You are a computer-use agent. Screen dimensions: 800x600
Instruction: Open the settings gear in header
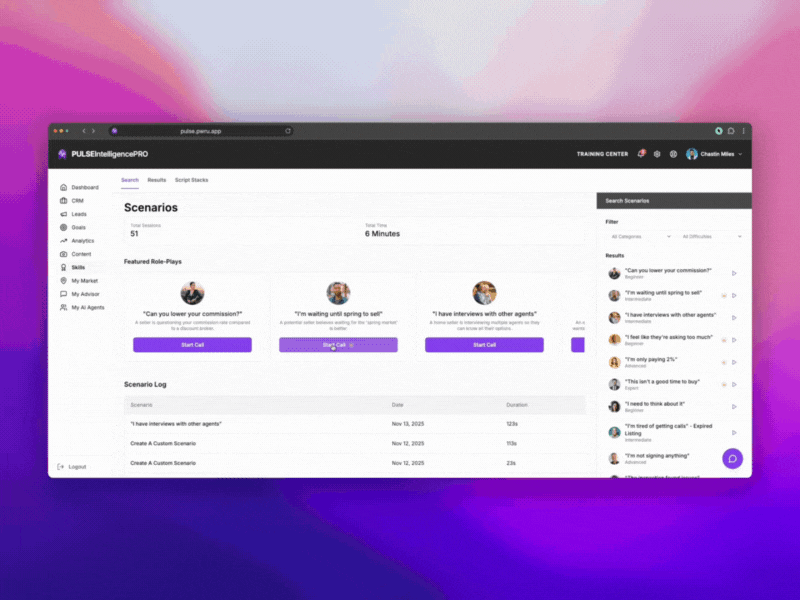(657, 154)
